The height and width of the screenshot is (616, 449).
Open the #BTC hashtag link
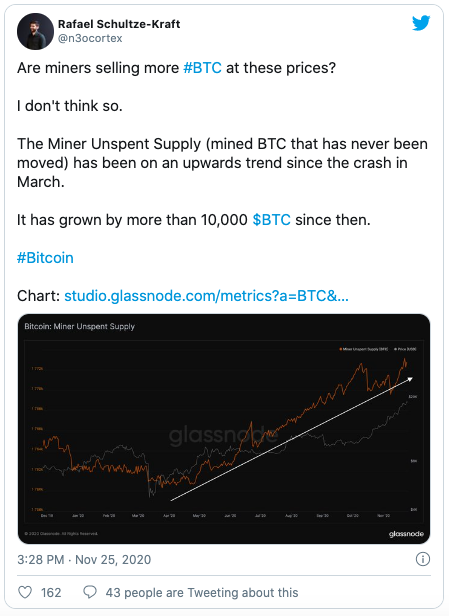[x=202, y=68]
